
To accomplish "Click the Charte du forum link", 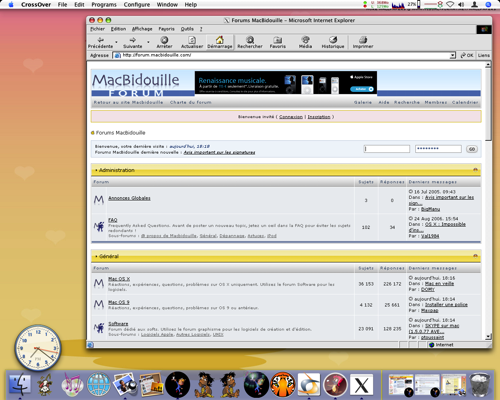I will (x=191, y=102).
